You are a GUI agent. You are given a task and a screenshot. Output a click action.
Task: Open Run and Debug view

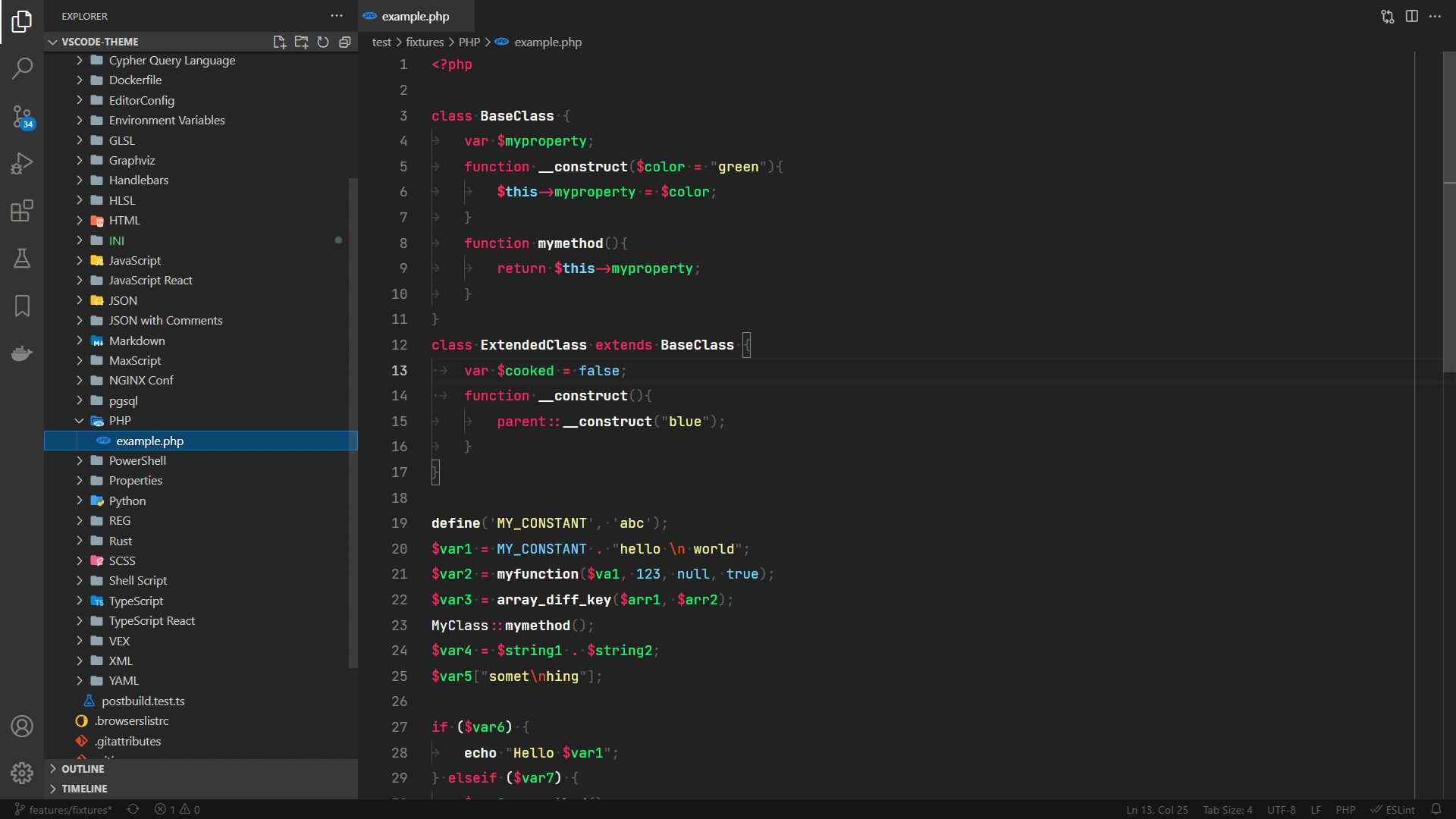22,163
